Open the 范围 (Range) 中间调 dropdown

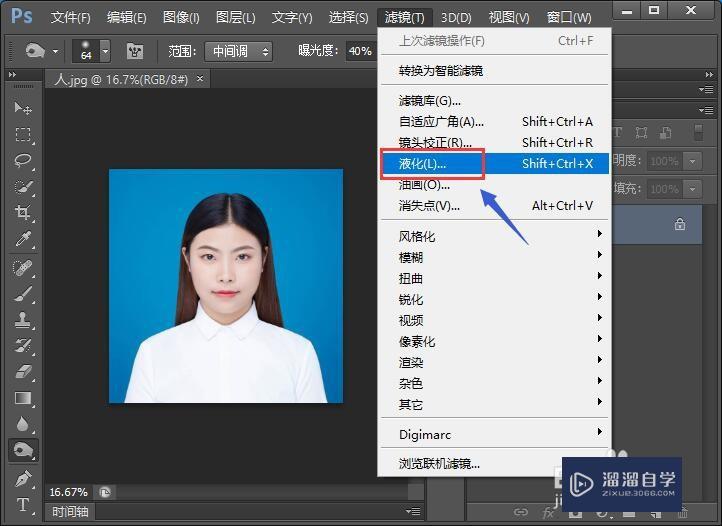[239, 51]
